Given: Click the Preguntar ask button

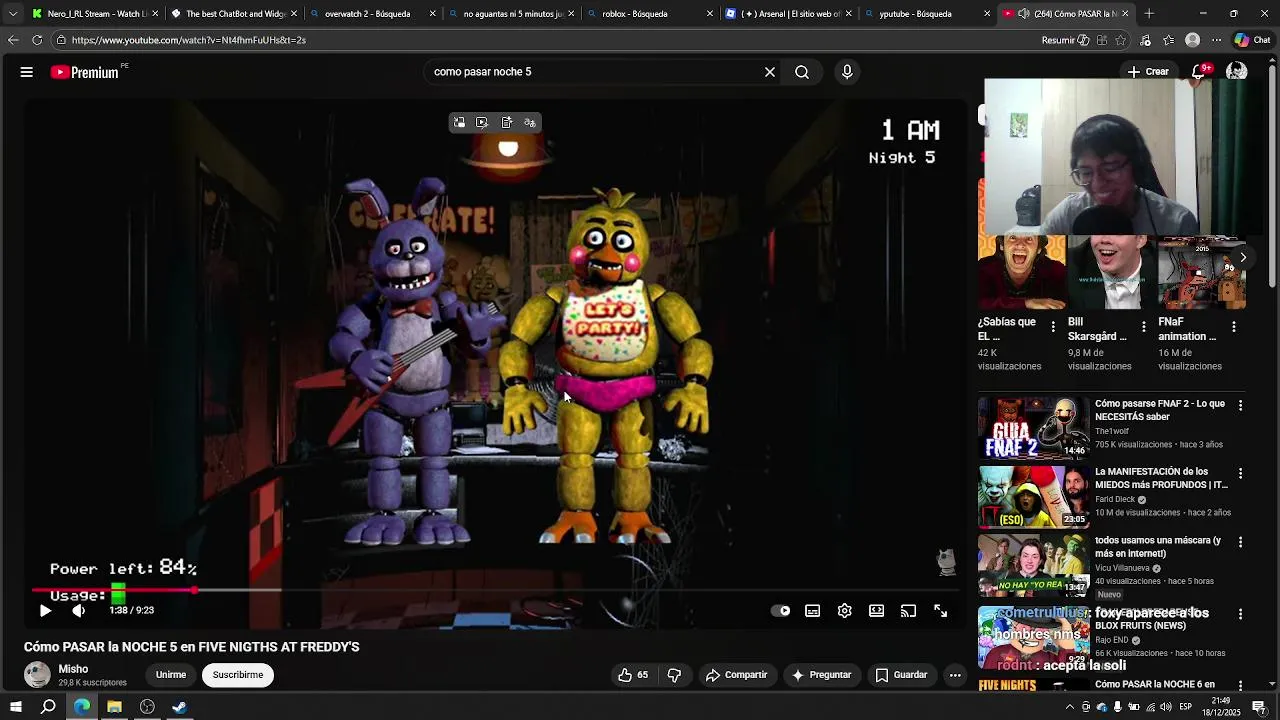Looking at the screenshot, I should tap(821, 675).
